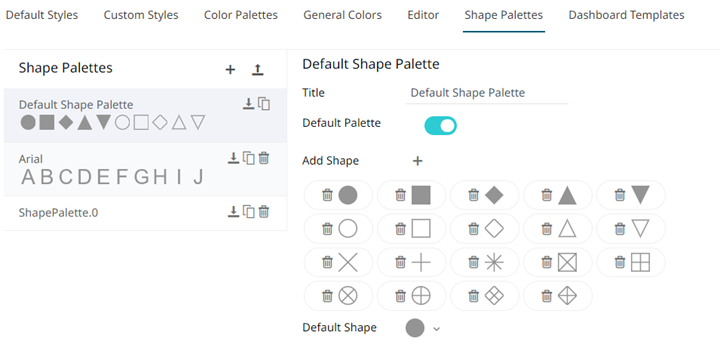This screenshot has height=360, width=720.
Task: Remove the filled circle shape
Action: tap(327, 195)
